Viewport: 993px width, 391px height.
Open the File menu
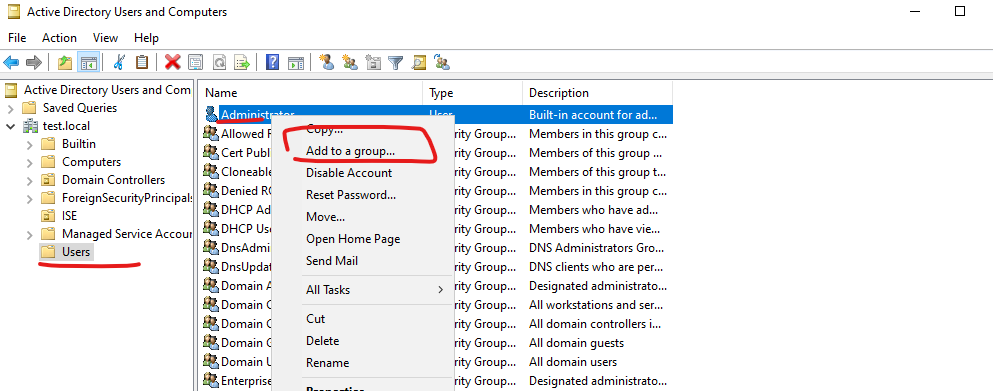(x=17, y=38)
